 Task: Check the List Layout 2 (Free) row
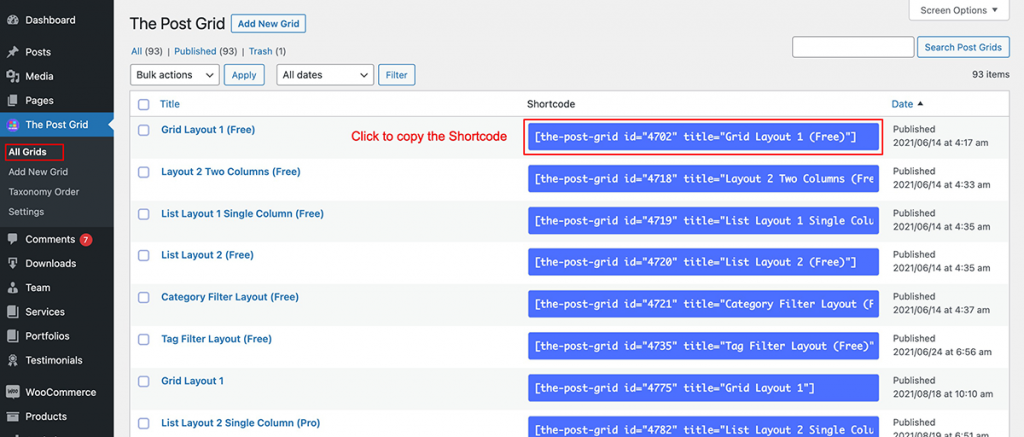pyautogui.click(x=144, y=255)
